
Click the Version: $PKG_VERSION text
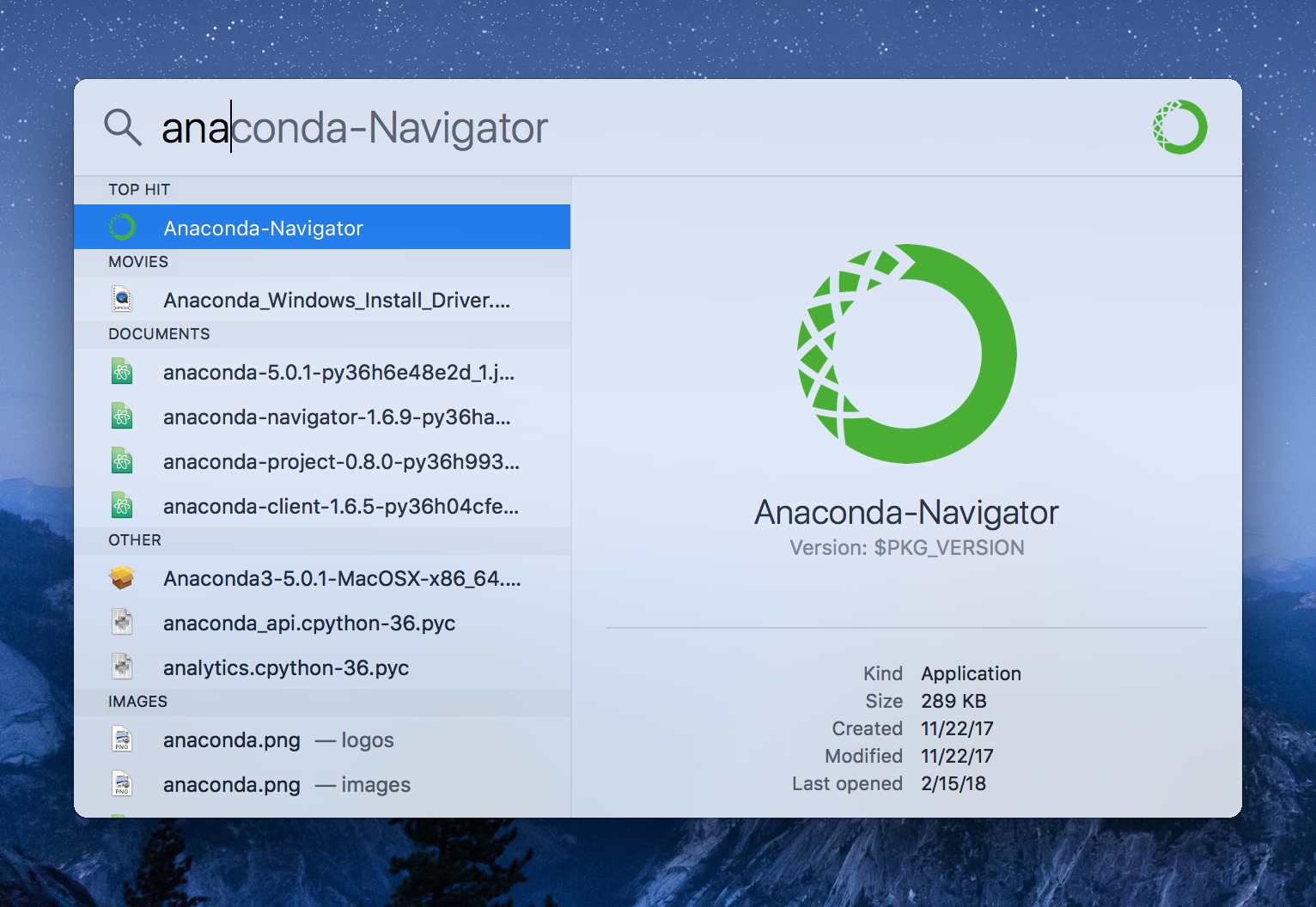(x=906, y=548)
